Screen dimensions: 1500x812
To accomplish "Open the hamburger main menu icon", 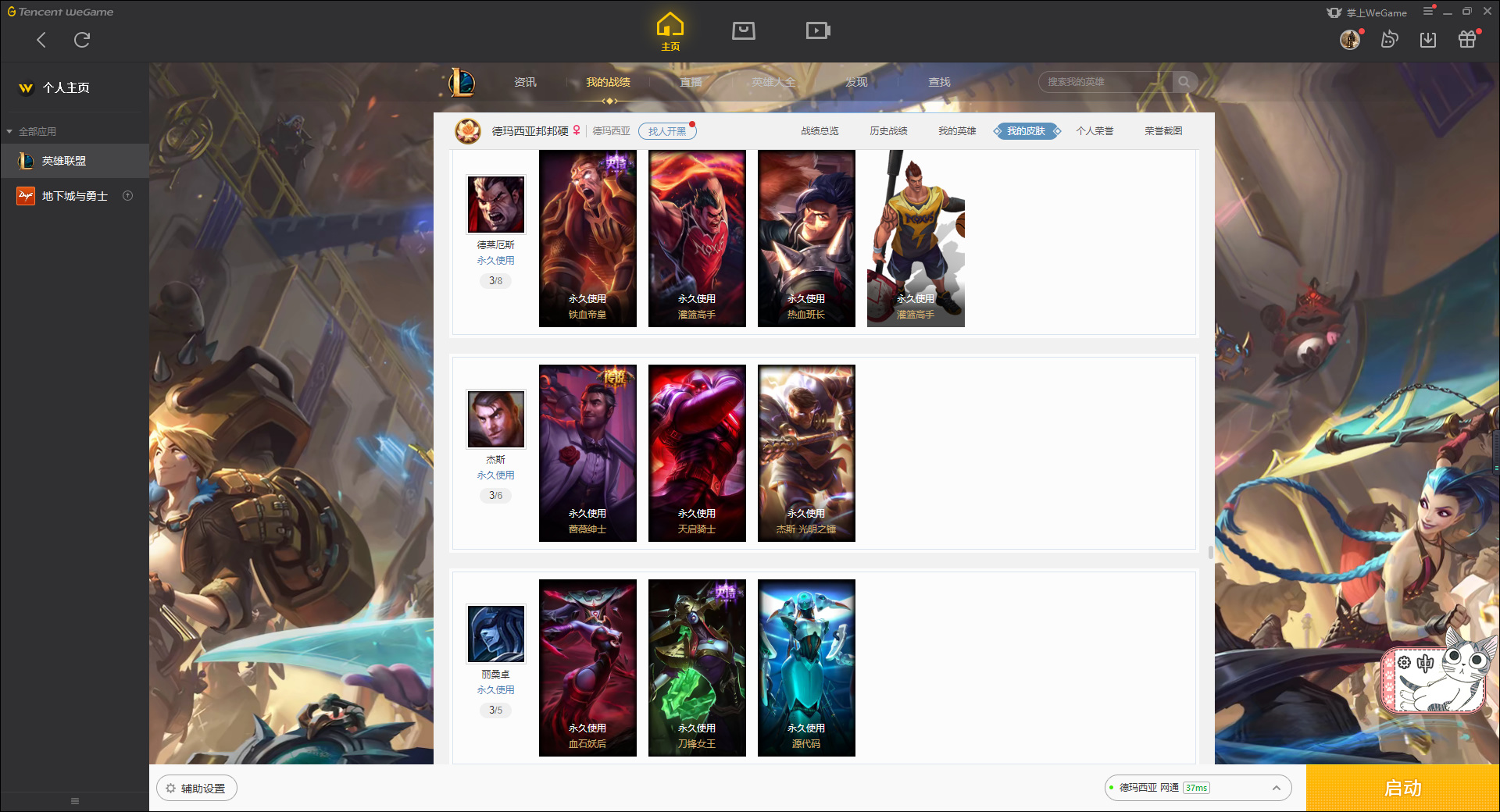I will coord(1428,12).
